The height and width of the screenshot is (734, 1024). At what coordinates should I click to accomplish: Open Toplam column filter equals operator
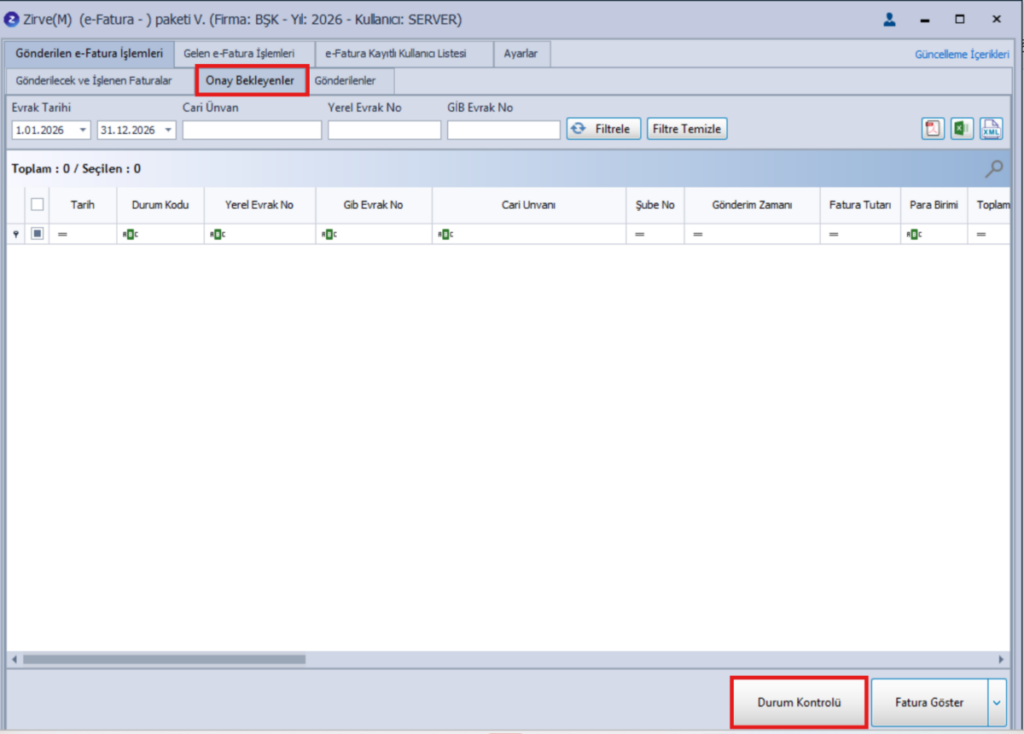coord(982,234)
